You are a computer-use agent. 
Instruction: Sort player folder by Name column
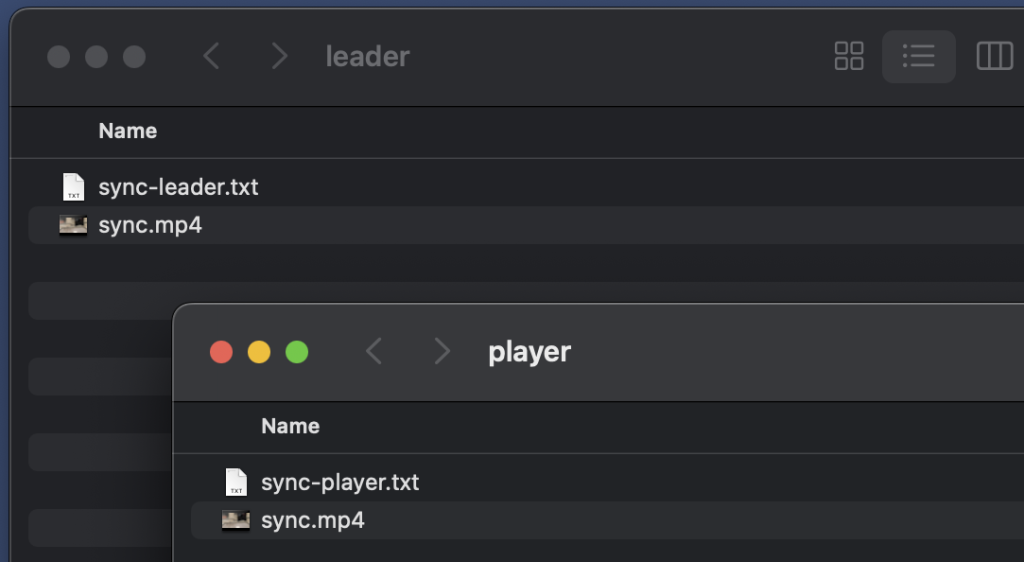(x=290, y=426)
